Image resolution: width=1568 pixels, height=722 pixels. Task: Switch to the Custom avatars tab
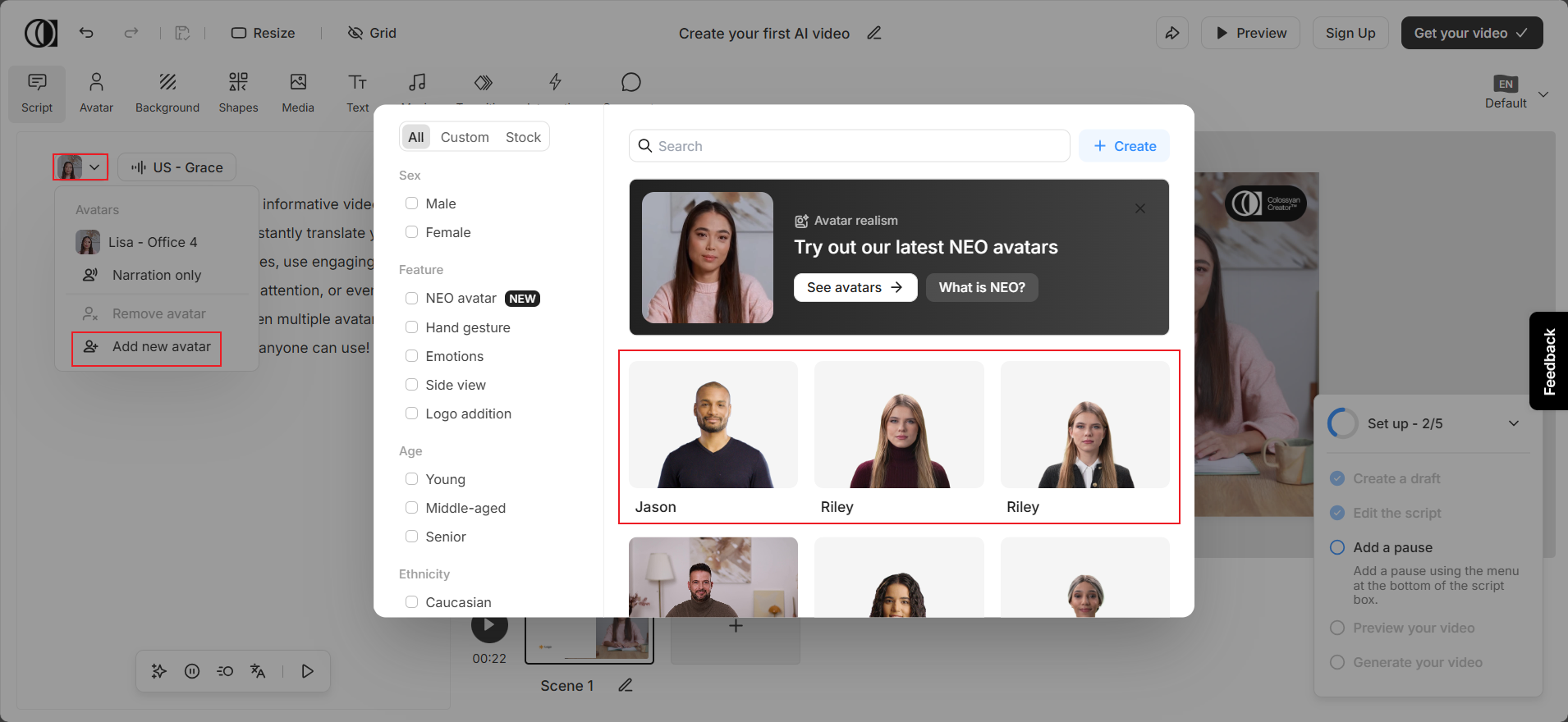(465, 137)
